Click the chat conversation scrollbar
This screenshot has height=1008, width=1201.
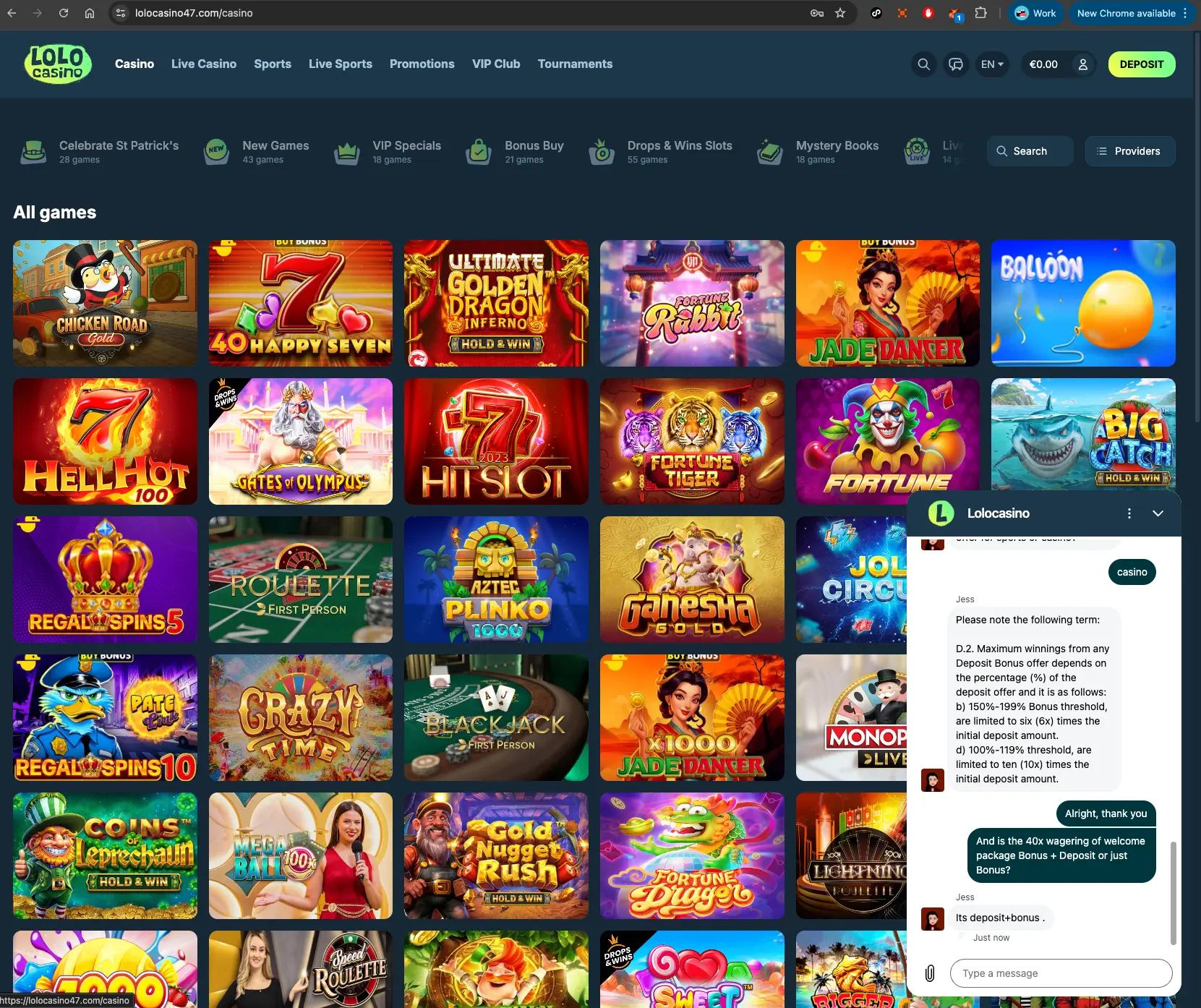tap(1173, 893)
